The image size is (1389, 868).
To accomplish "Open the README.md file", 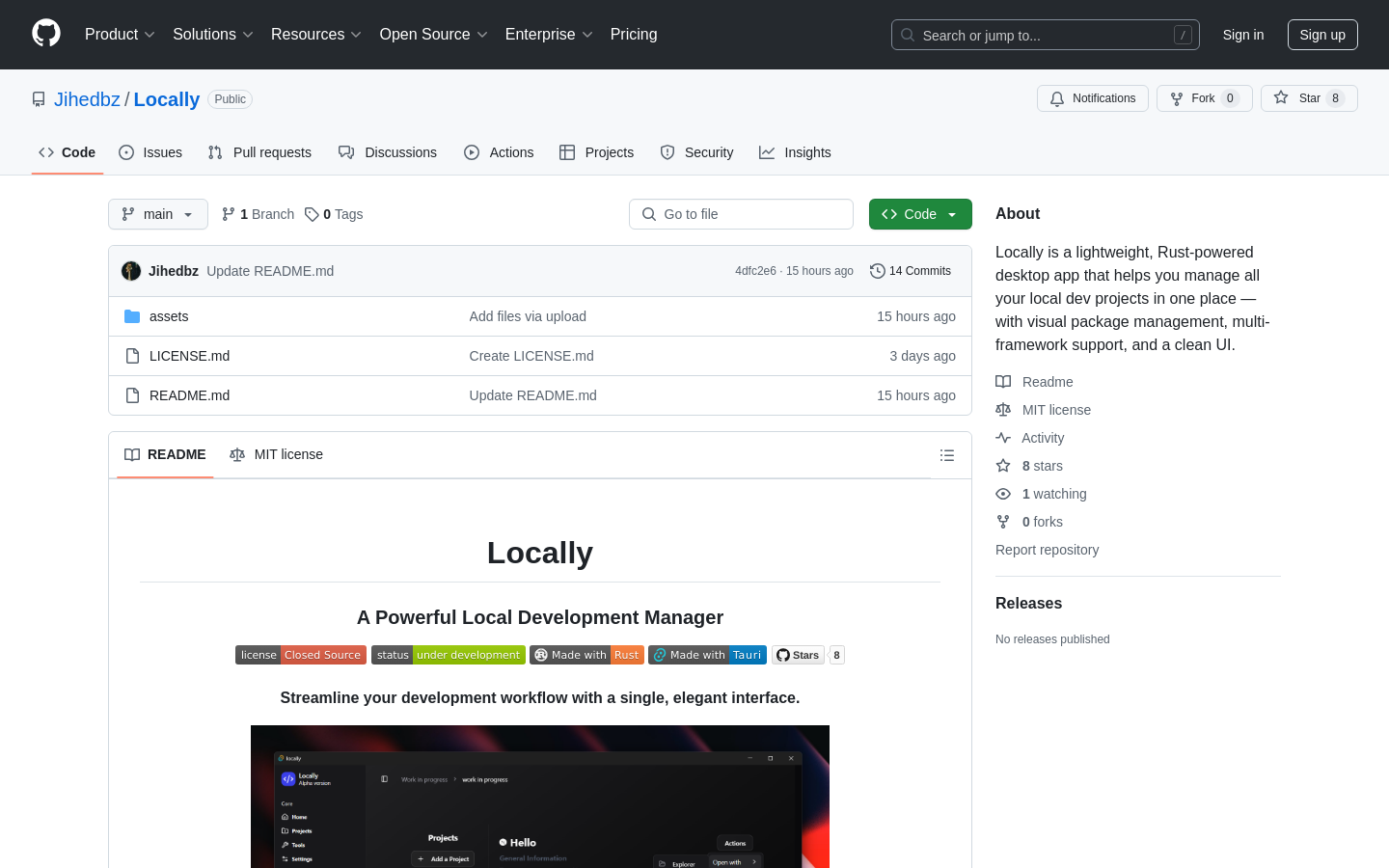I will click(189, 395).
